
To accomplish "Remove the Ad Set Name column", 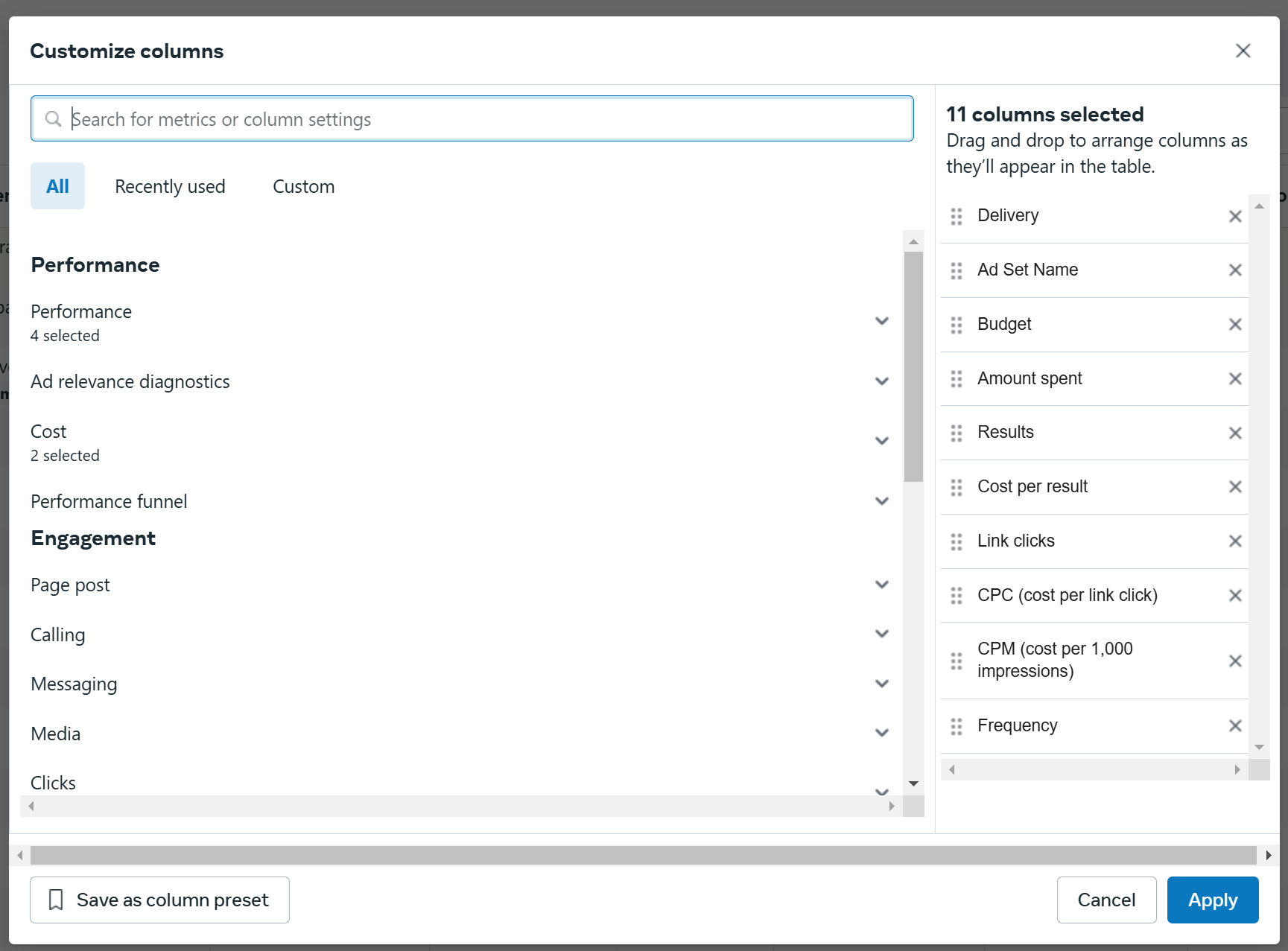I will 1235,270.
